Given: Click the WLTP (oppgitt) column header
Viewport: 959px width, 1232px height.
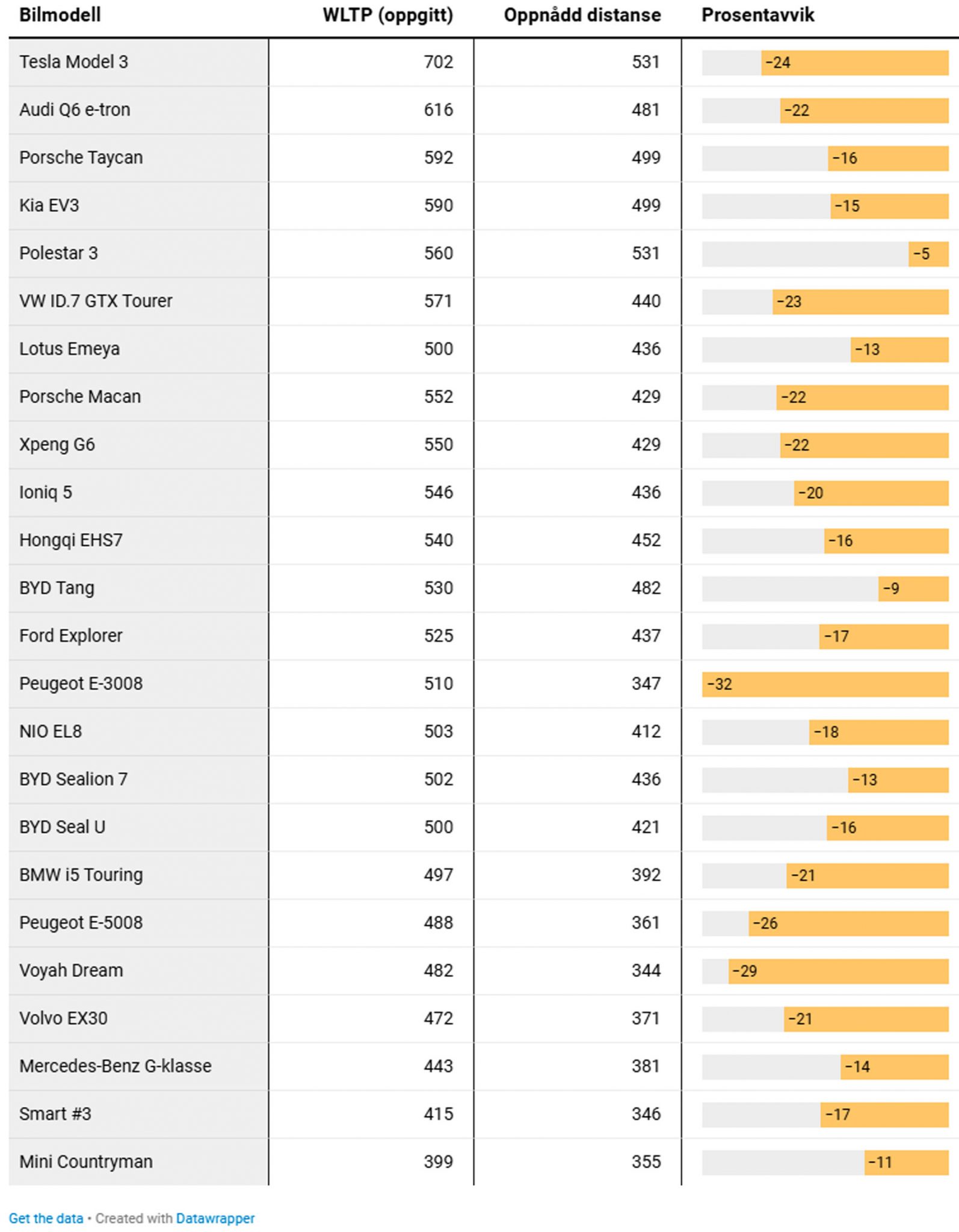Looking at the screenshot, I should pos(387,15).
